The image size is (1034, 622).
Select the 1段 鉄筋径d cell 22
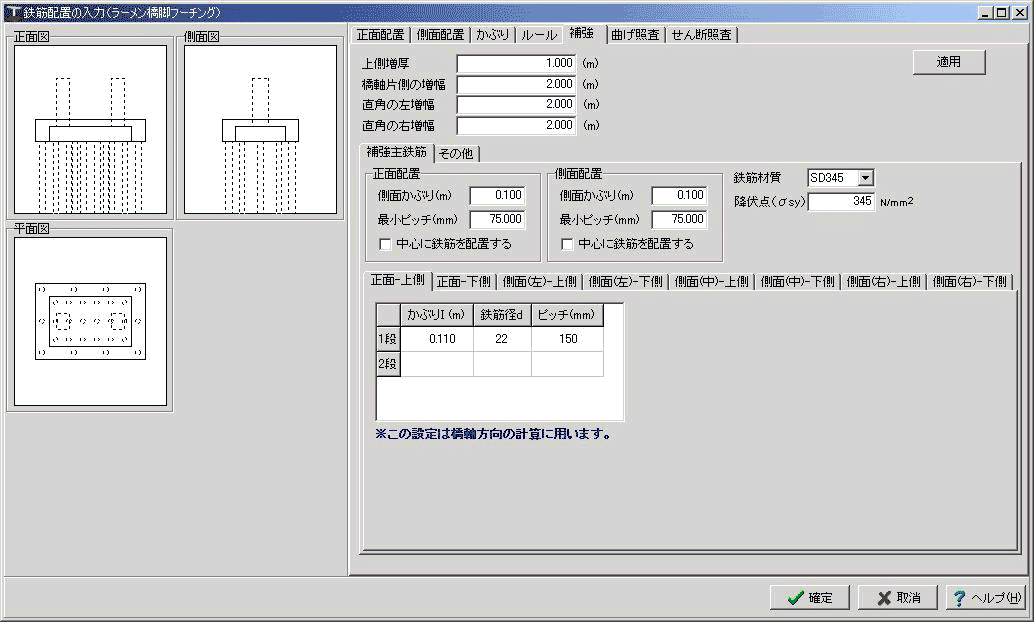(x=502, y=339)
